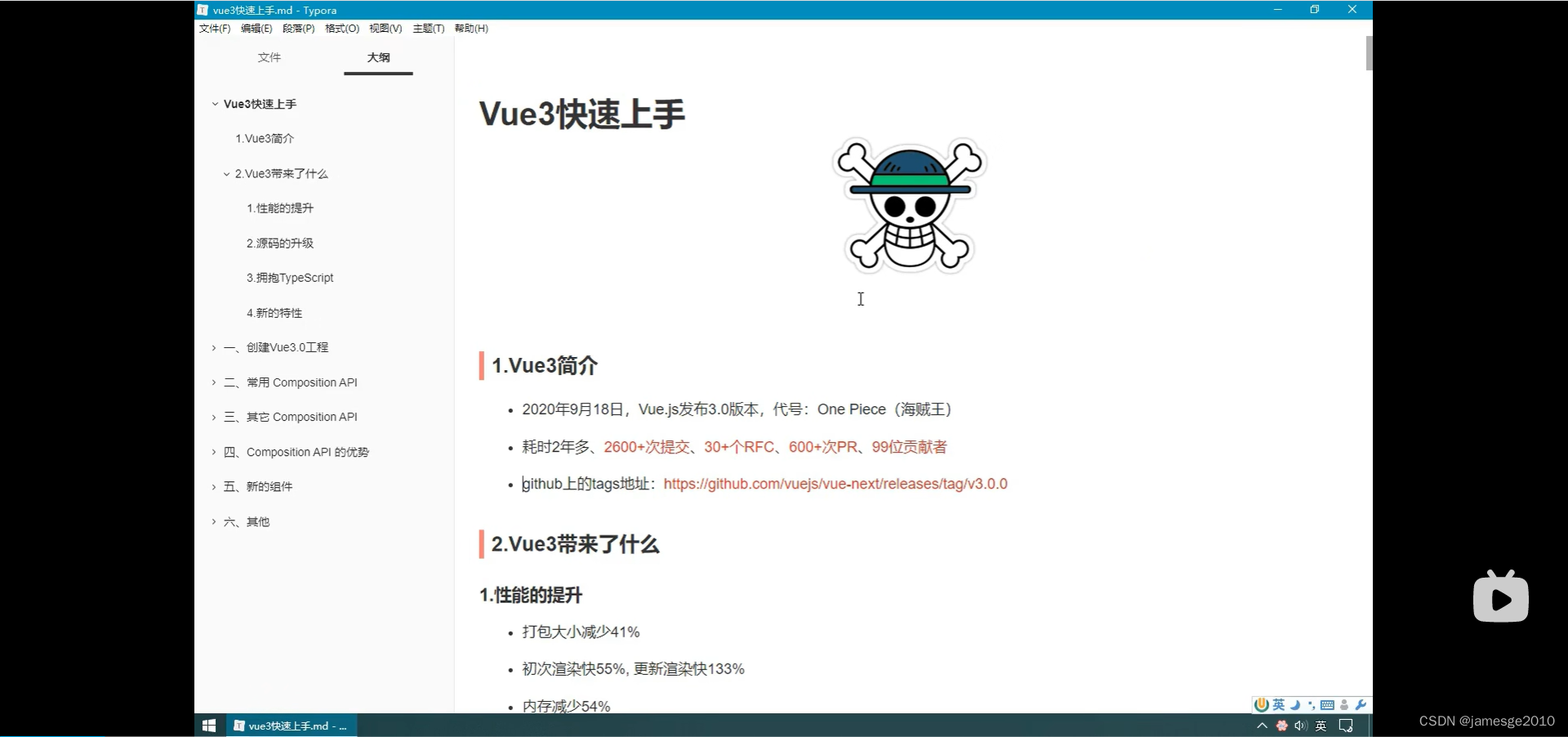Click the IME user account icon

(1344, 704)
